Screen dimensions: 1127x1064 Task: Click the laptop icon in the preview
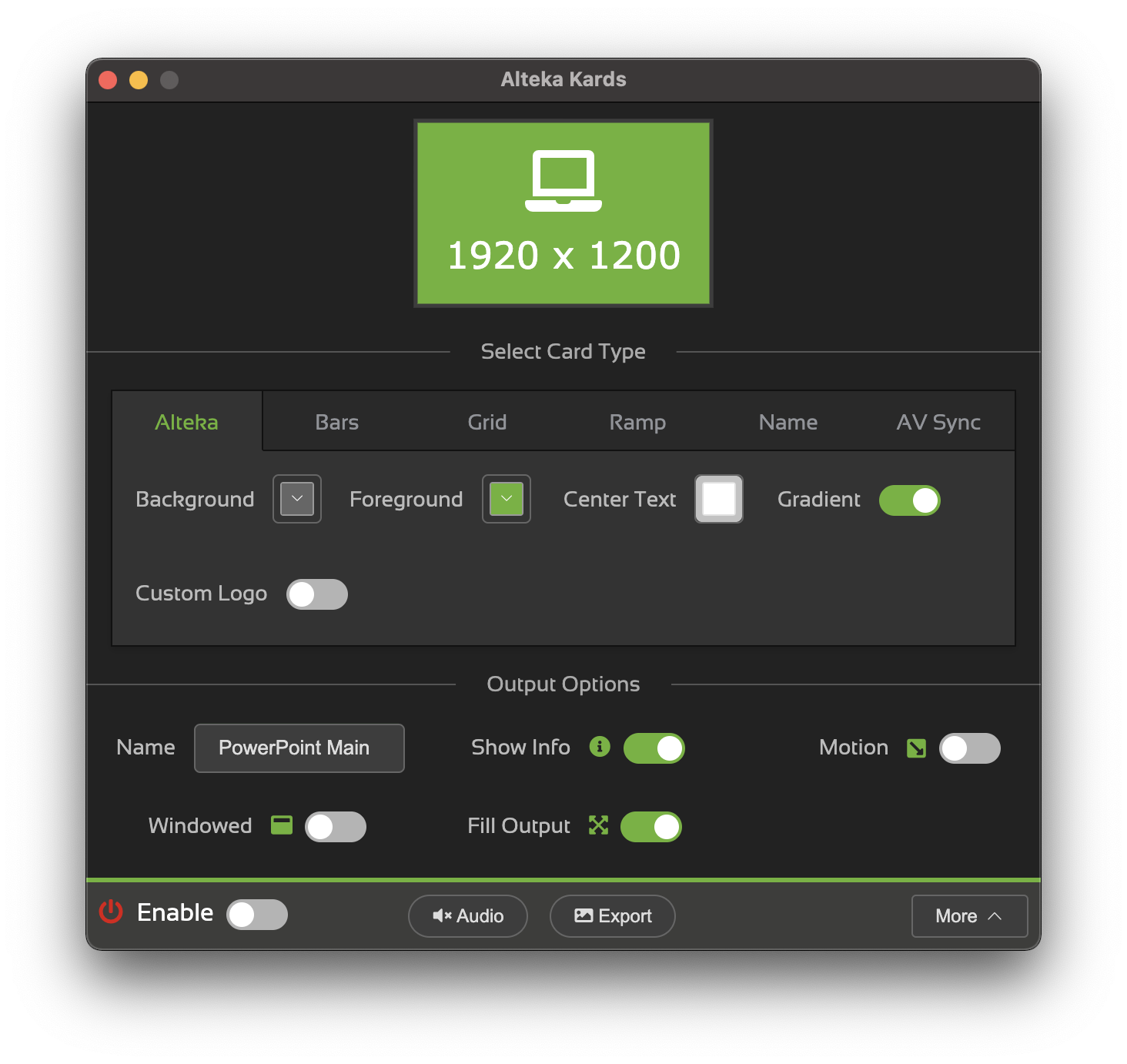pyautogui.click(x=563, y=181)
